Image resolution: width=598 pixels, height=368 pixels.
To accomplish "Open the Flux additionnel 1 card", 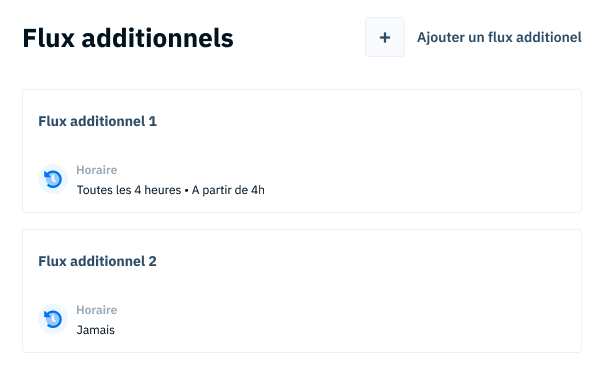I will 302,151.
